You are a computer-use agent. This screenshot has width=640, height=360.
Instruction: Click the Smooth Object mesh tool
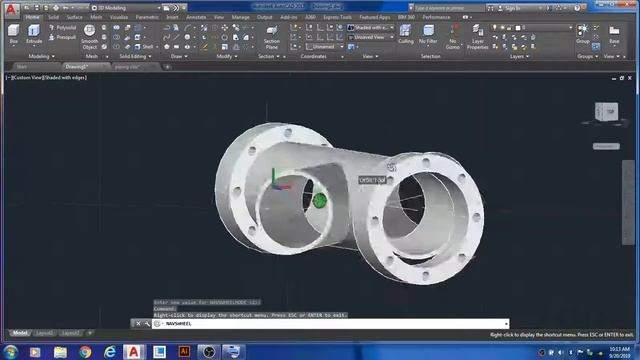(x=89, y=37)
